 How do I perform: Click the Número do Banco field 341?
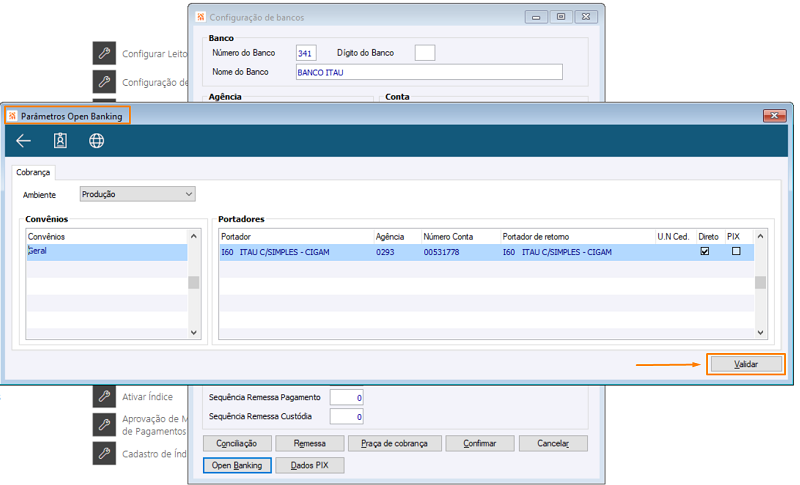pos(306,53)
